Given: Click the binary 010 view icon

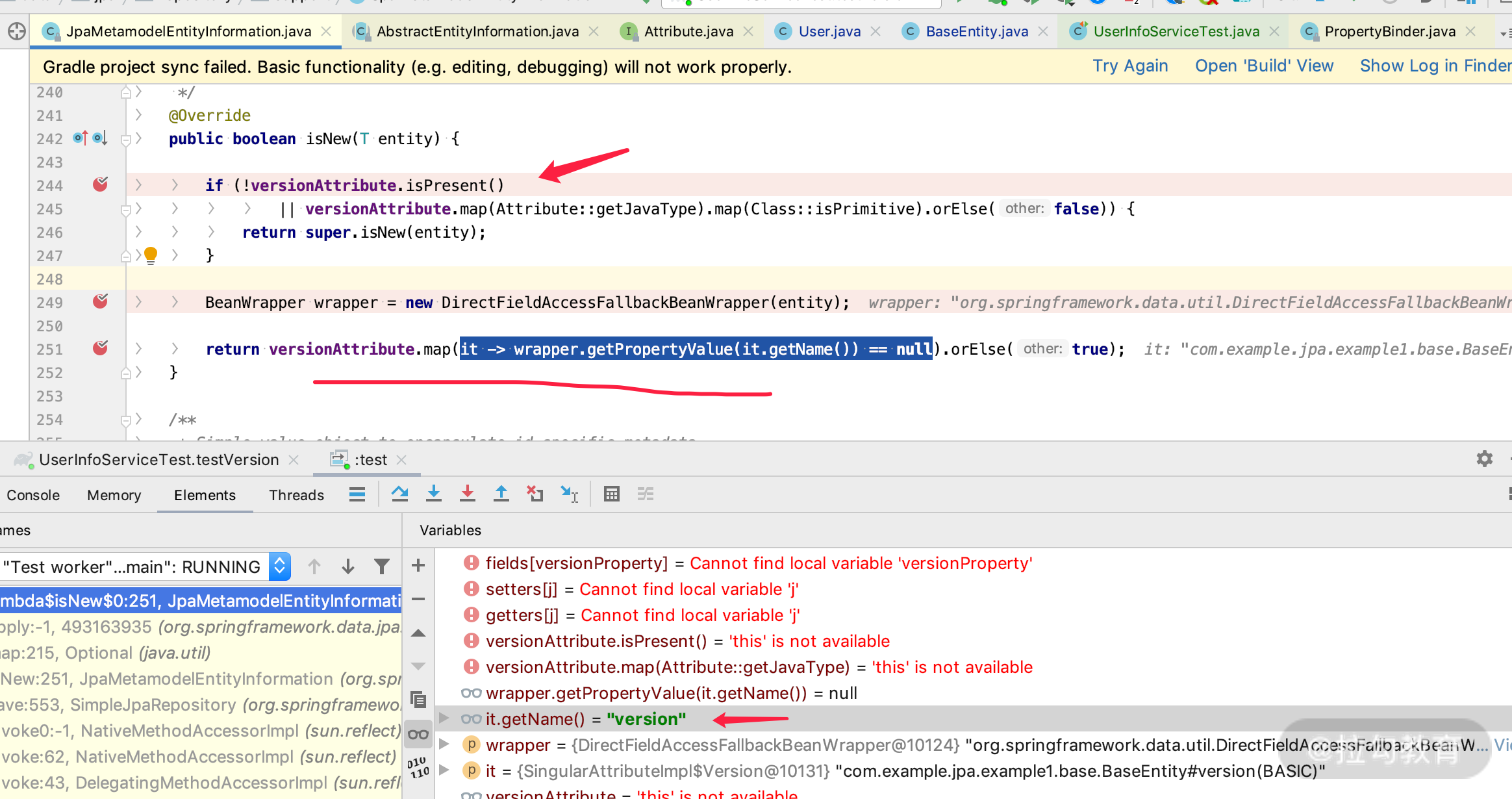Looking at the screenshot, I should (419, 767).
